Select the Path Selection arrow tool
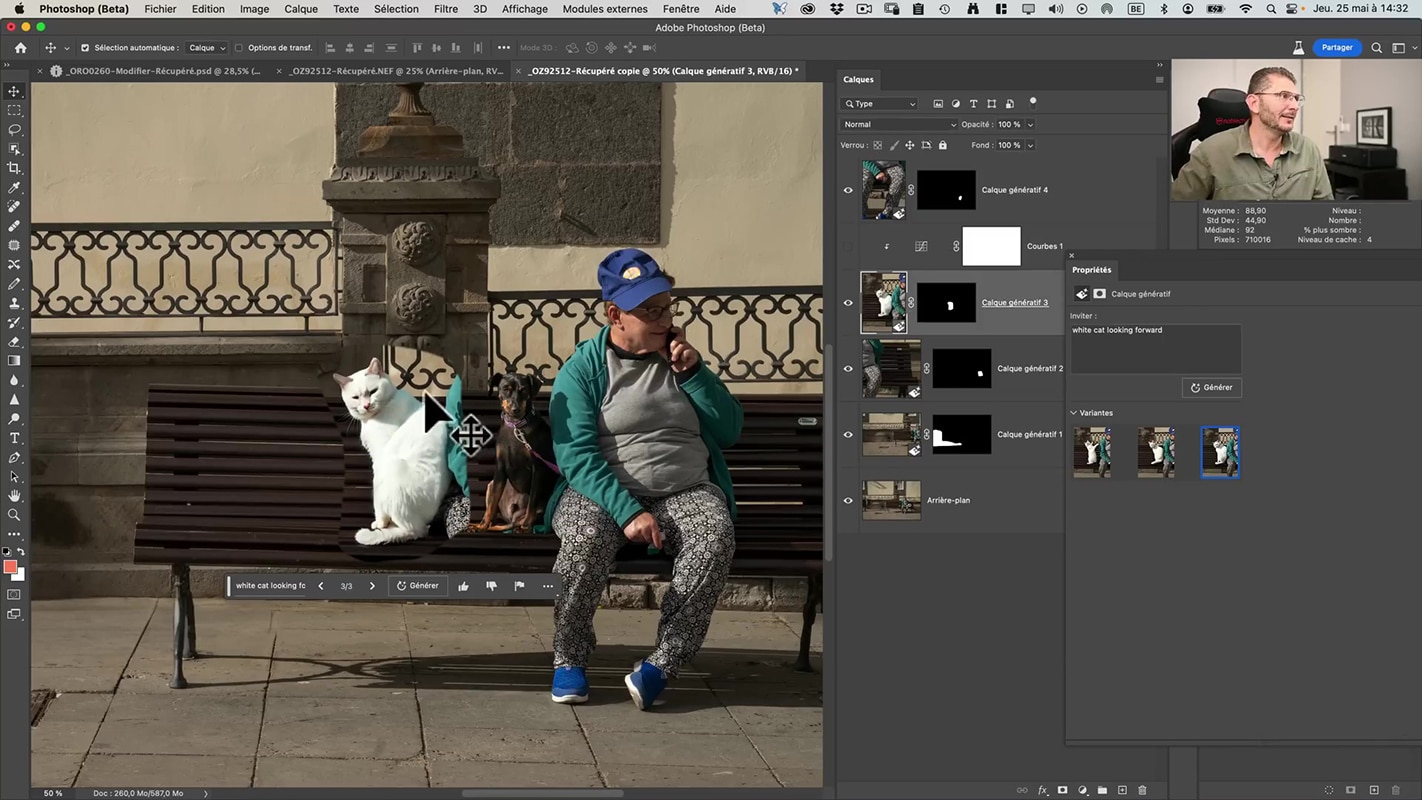The height and width of the screenshot is (800, 1422). tap(14, 476)
